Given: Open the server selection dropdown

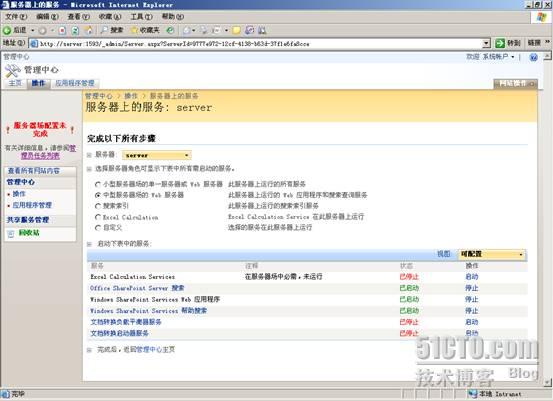Looking at the screenshot, I should point(157,155).
